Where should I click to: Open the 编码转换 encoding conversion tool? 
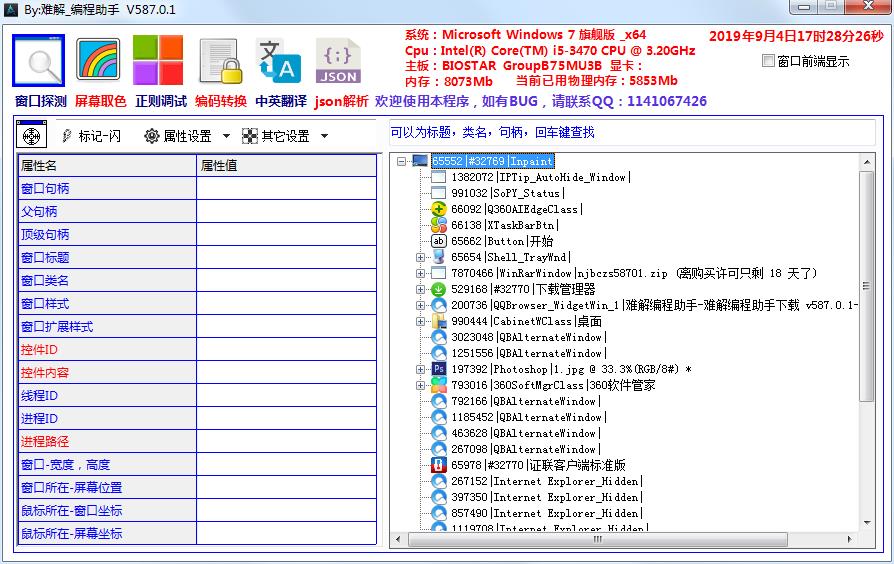(219, 62)
